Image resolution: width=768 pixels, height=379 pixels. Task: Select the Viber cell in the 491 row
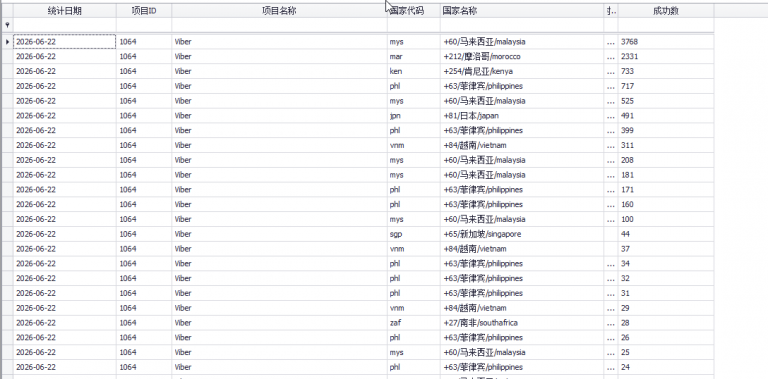click(279, 116)
